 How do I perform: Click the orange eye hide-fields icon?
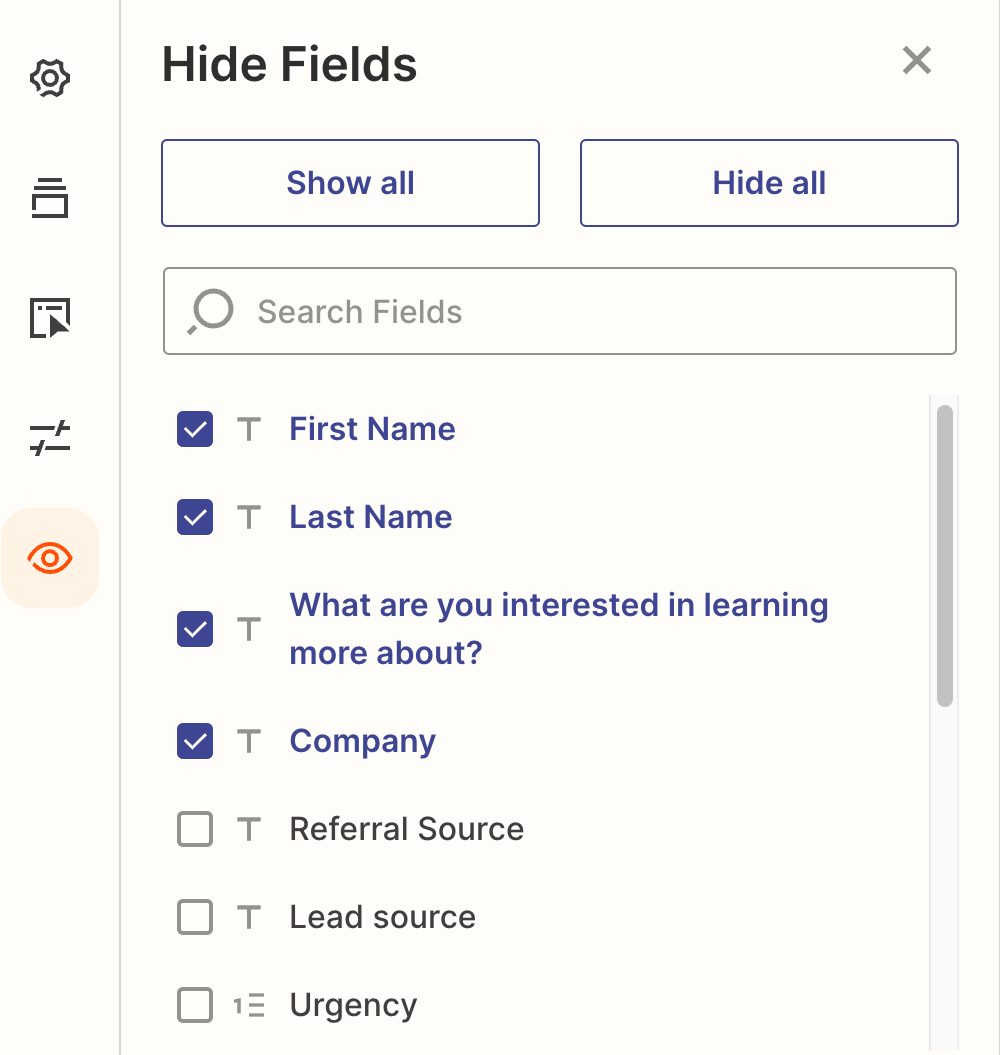pos(50,557)
